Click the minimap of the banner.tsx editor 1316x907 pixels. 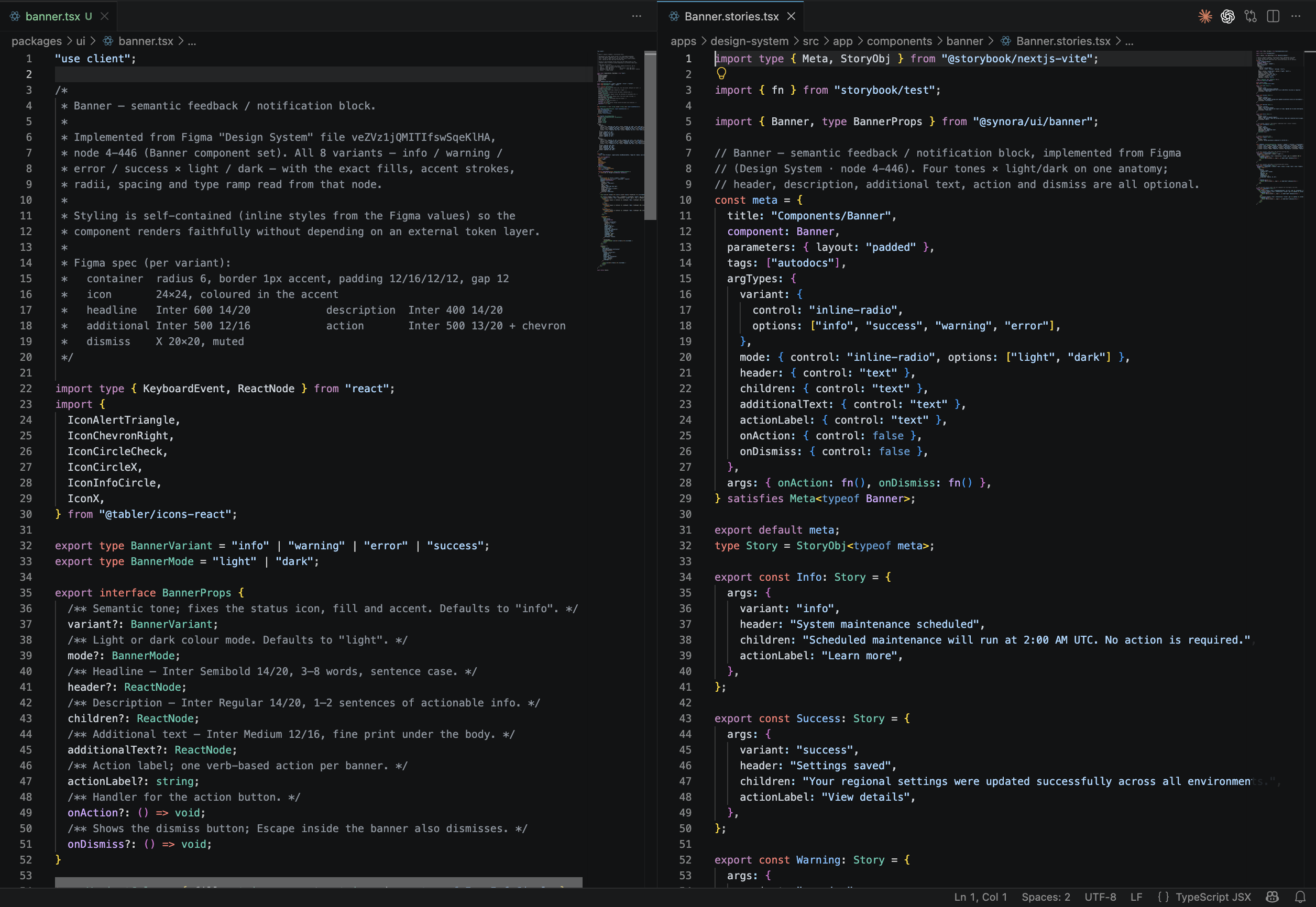click(620, 161)
